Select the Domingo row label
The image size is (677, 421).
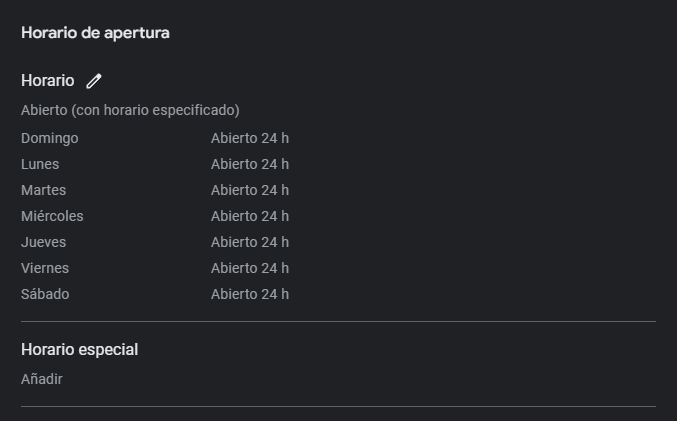50,138
